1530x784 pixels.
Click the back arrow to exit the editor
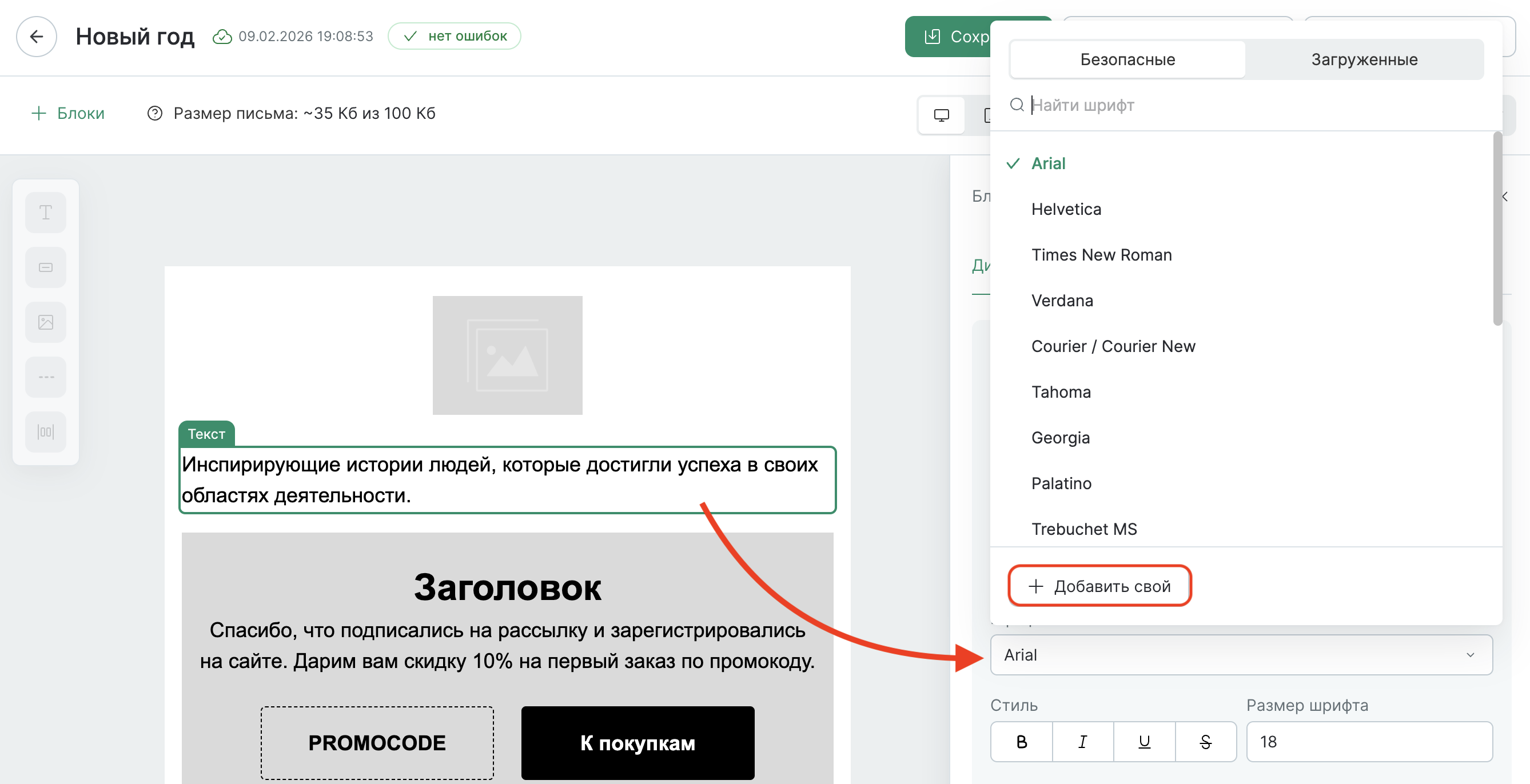click(x=37, y=36)
